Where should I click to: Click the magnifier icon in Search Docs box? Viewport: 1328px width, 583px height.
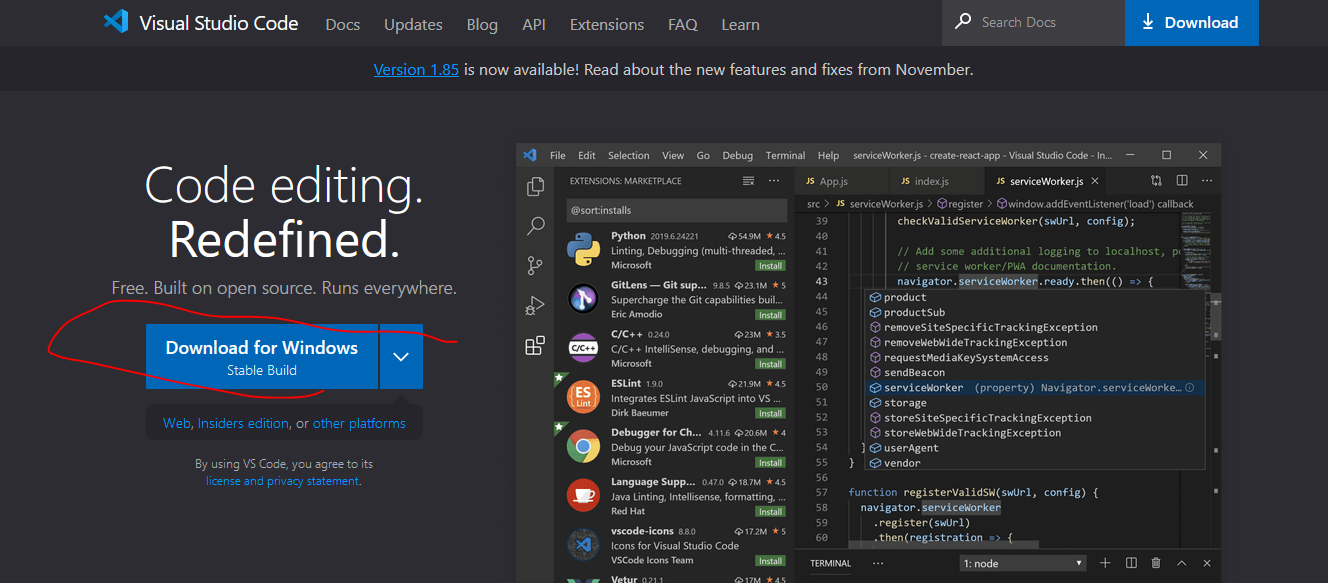(x=963, y=21)
